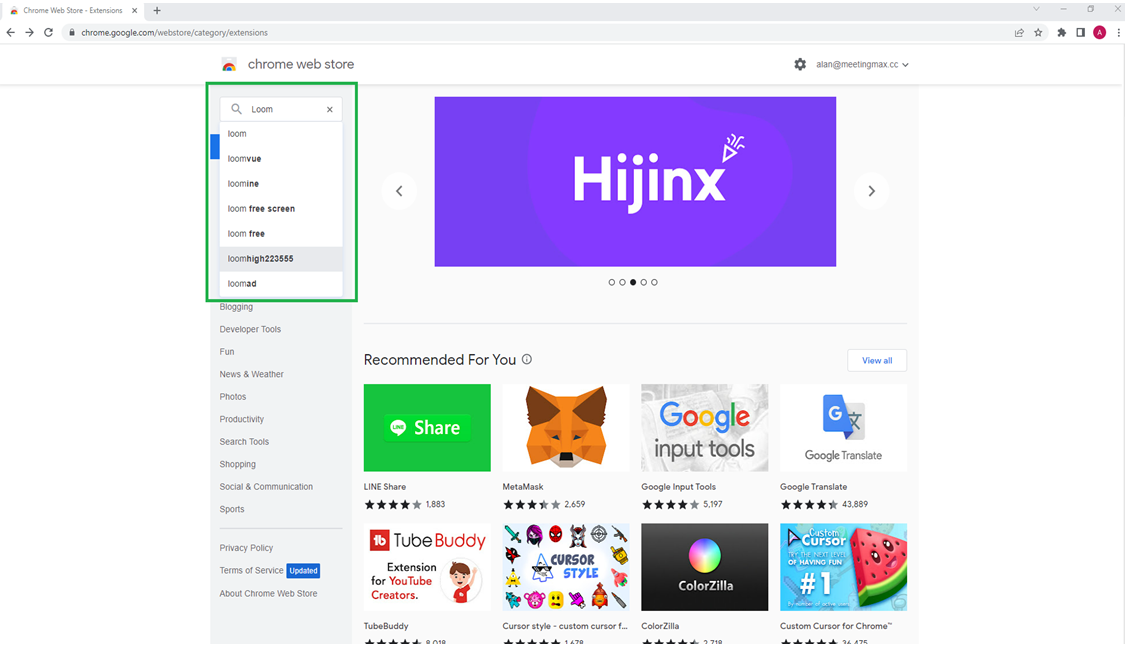This screenshot has width=1125, height=648.
Task: Open the Chrome three-dot menu
Action: (1118, 32)
